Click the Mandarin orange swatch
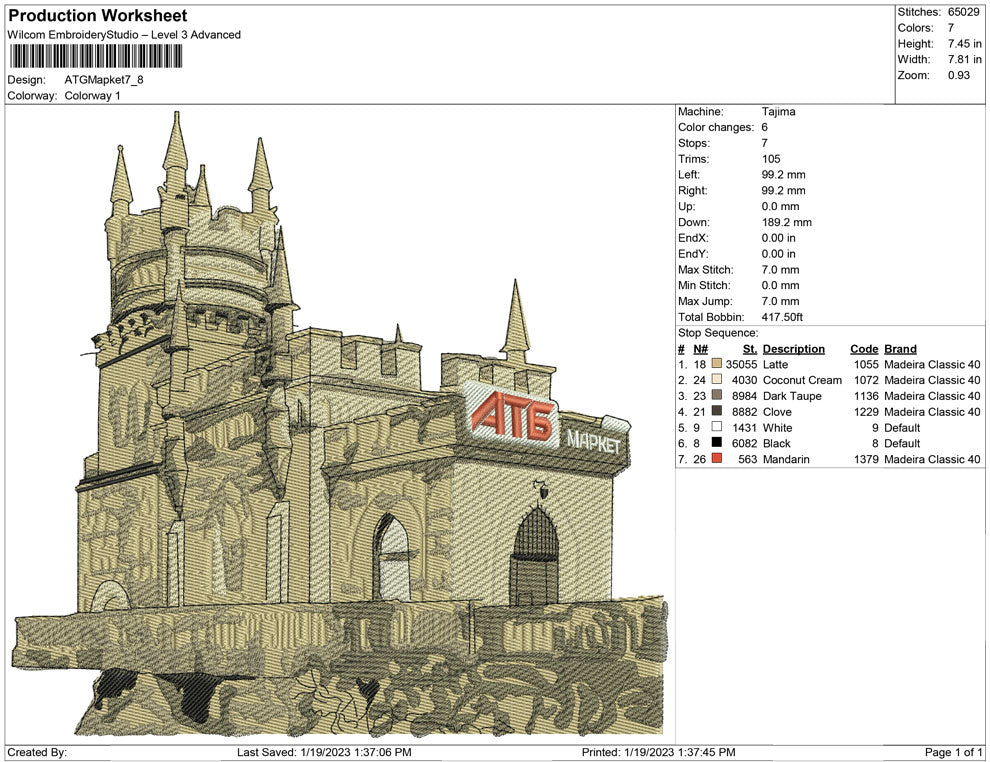 click(x=717, y=459)
